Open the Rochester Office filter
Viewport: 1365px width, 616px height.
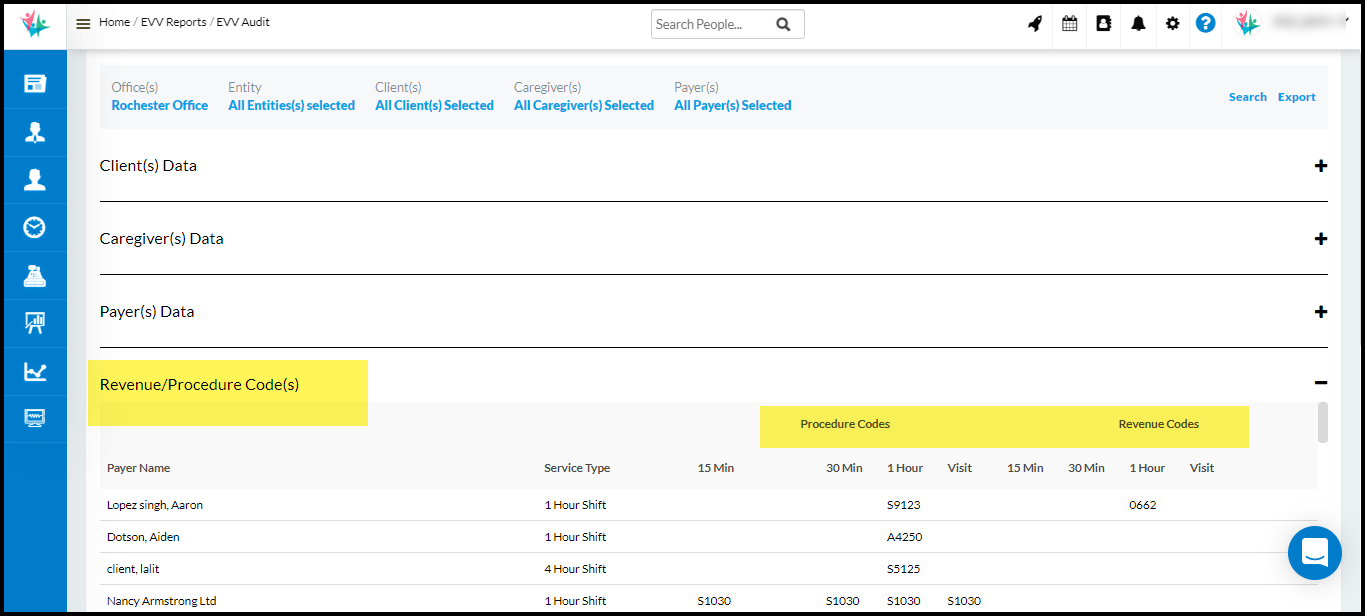click(x=160, y=105)
